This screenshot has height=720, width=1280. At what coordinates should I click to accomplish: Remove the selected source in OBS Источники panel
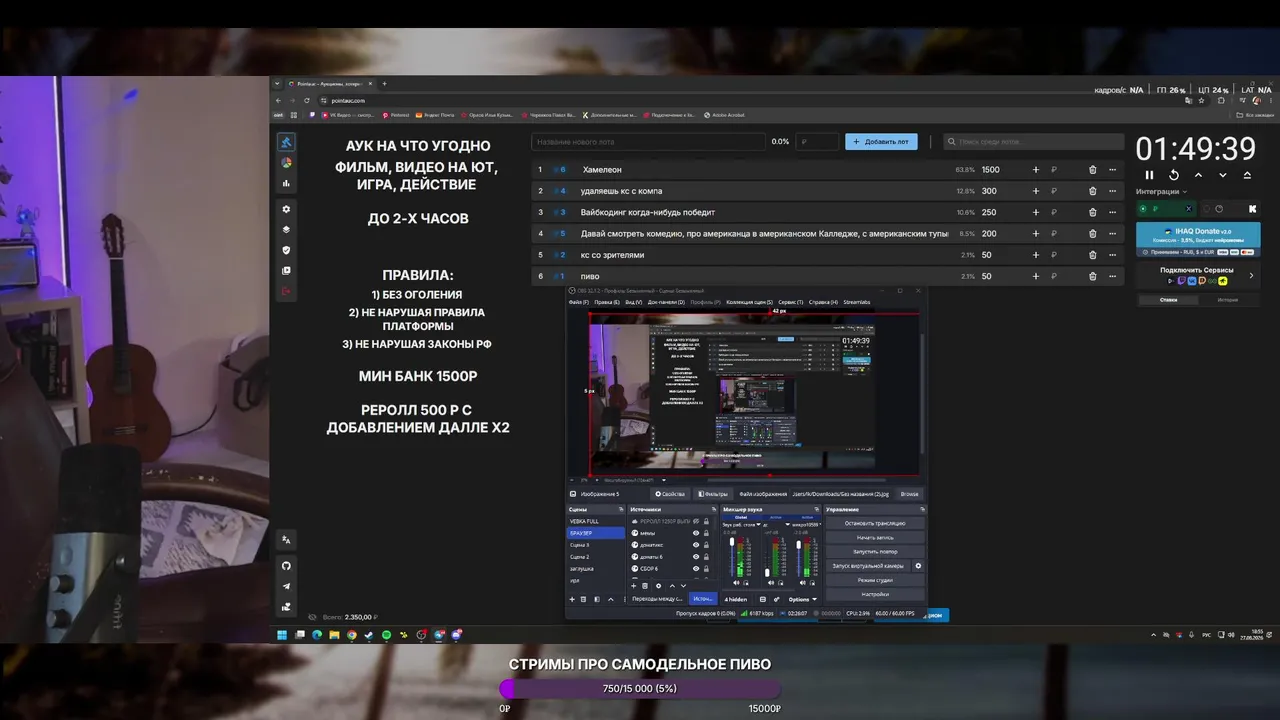click(645, 585)
